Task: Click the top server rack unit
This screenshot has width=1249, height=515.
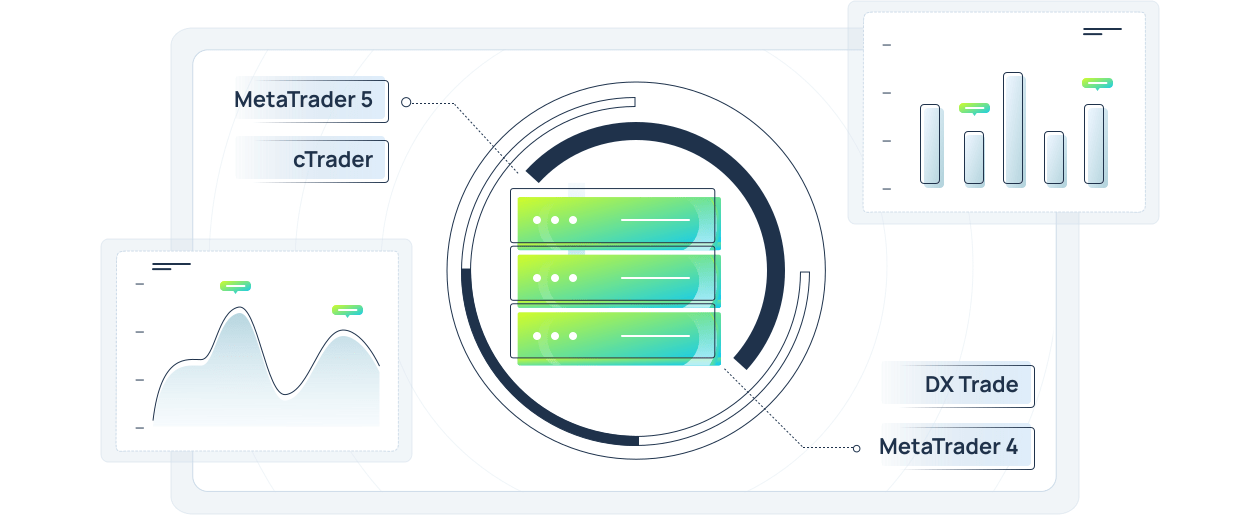Action: coord(615,217)
